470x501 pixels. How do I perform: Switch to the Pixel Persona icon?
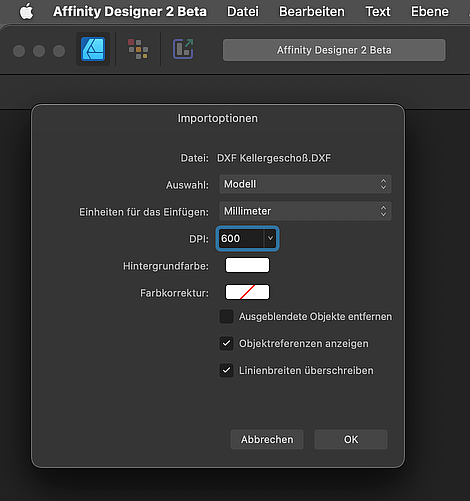click(x=138, y=49)
